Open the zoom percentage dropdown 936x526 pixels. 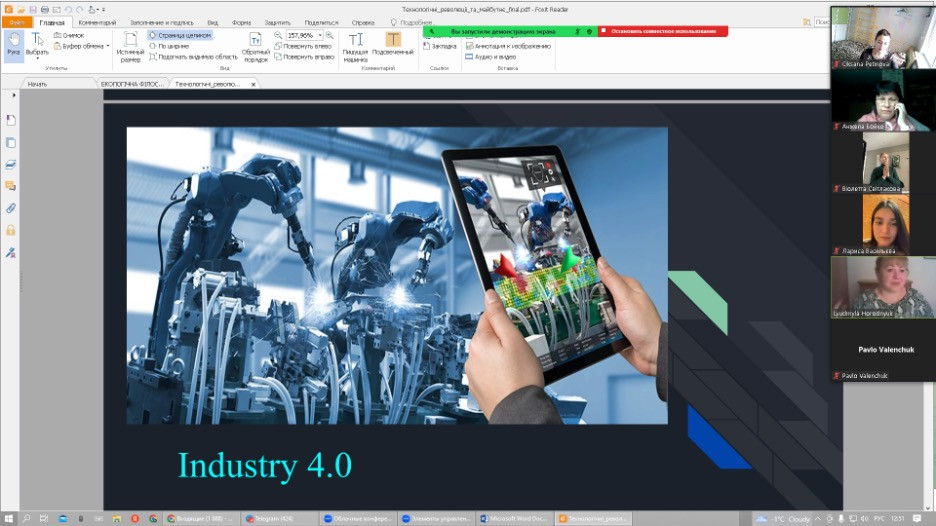320,35
